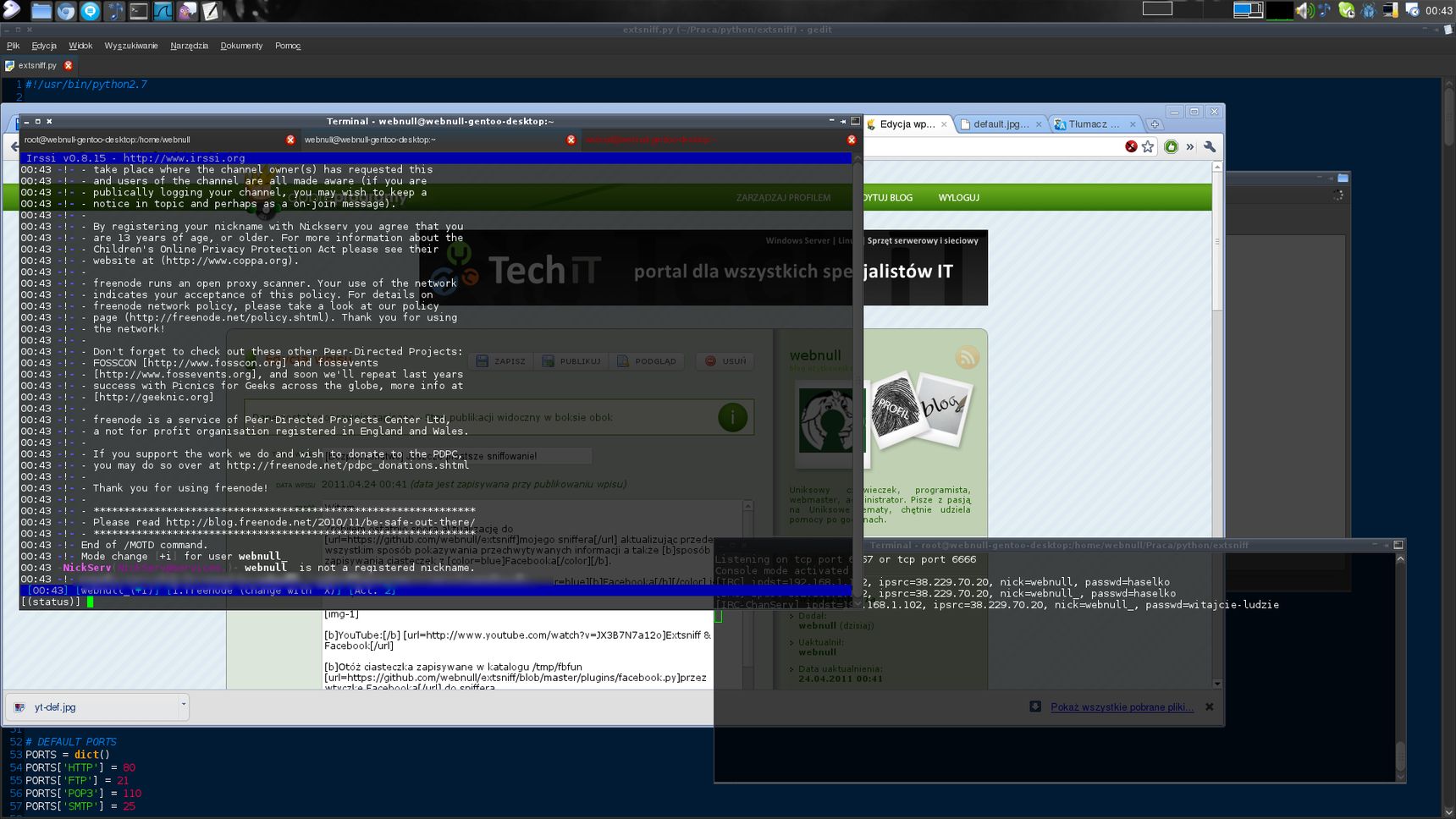Launch the file manager from the top panel
The height and width of the screenshot is (819, 1456).
pos(41,11)
